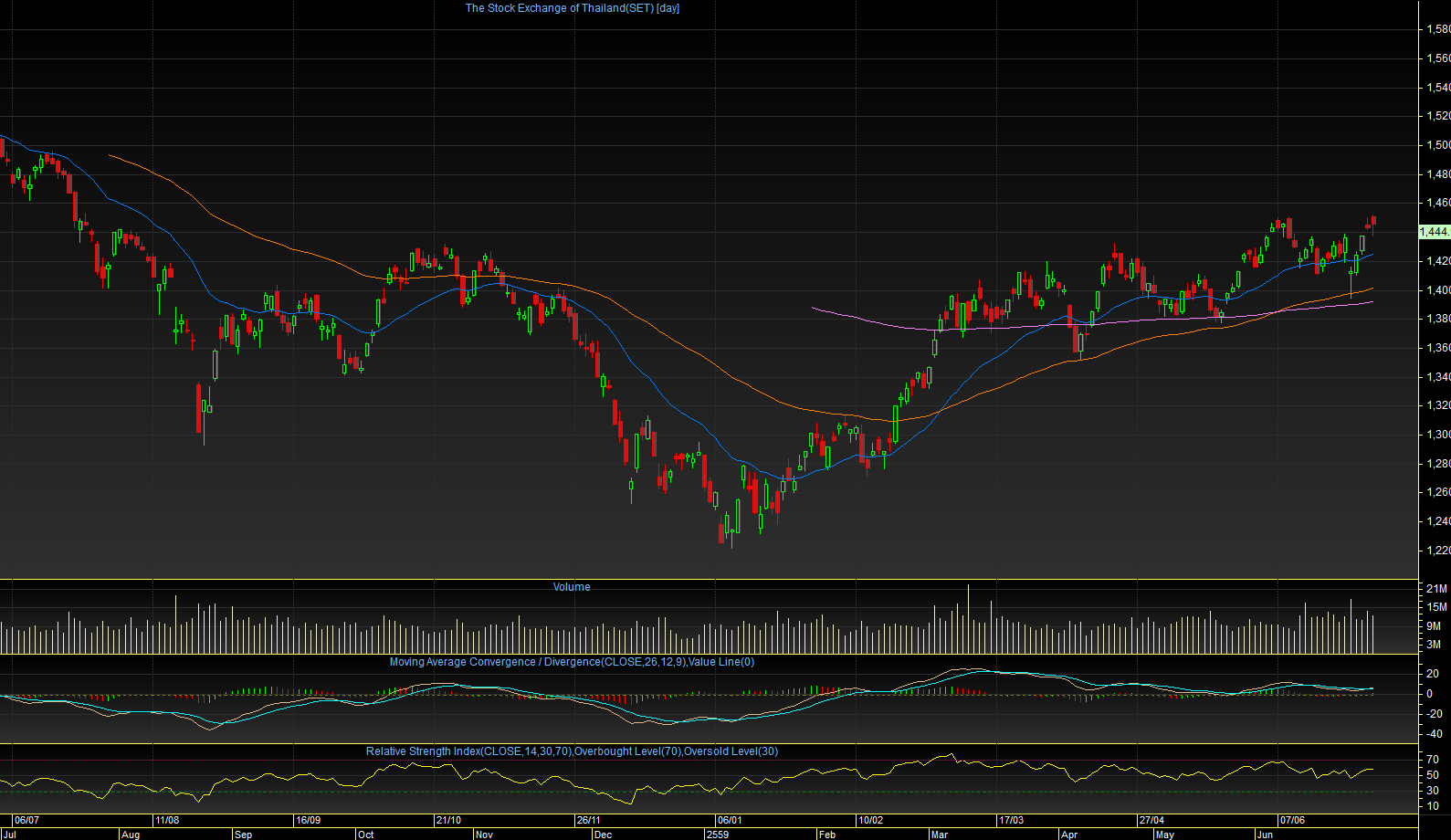Click the 1,300 price axis label
The image size is (1451, 840).
coord(1438,435)
